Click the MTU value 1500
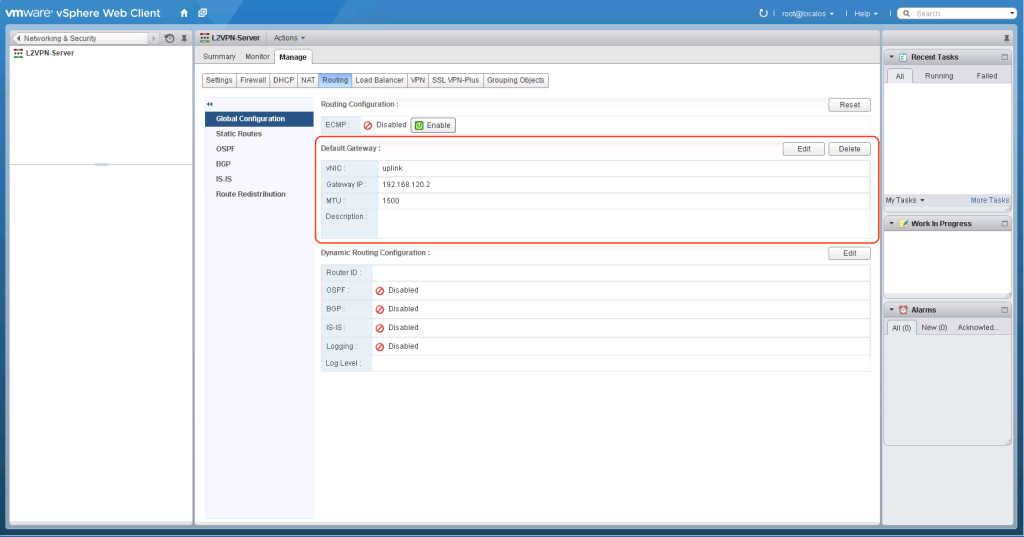Screen dimensions: 1024x537 391,201
